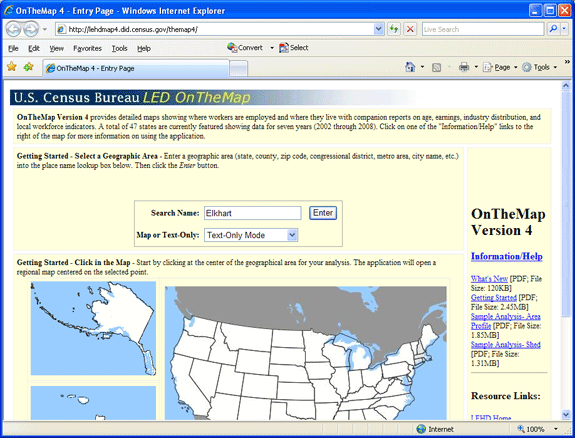This screenshot has height=438, width=575.
Task: Click the Enter button beside Search Name
Action: tap(323, 213)
